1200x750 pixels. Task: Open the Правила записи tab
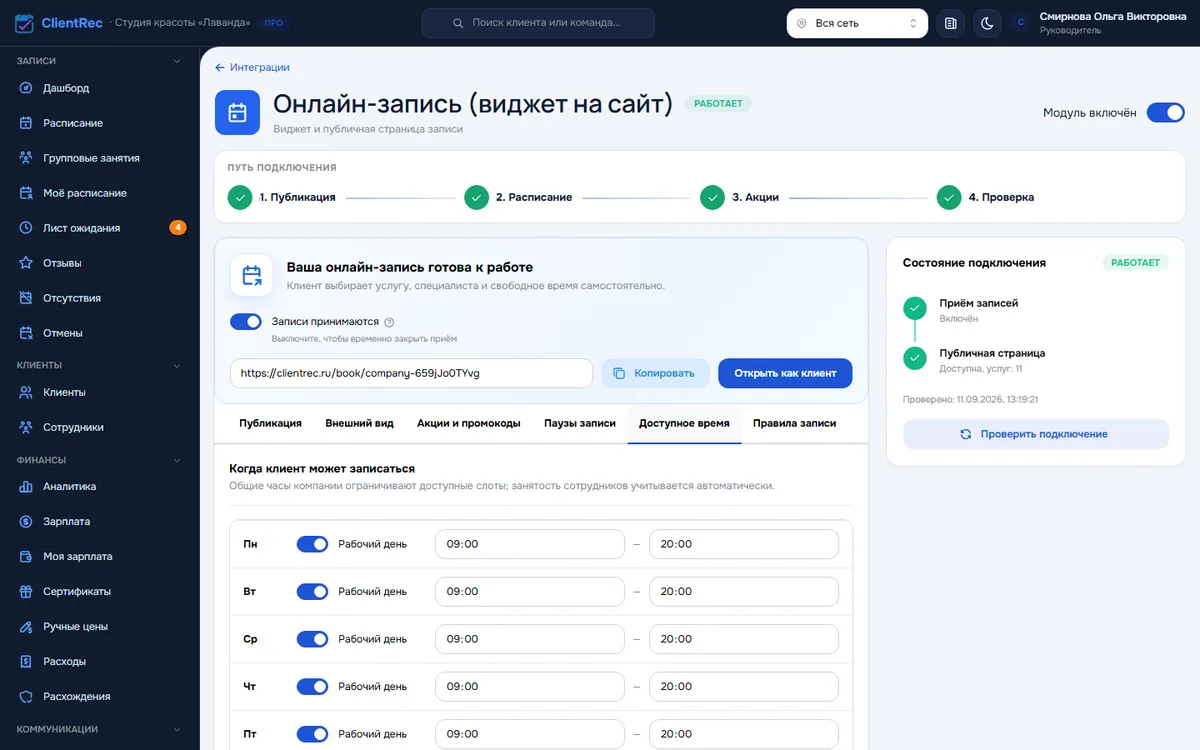tap(794, 423)
